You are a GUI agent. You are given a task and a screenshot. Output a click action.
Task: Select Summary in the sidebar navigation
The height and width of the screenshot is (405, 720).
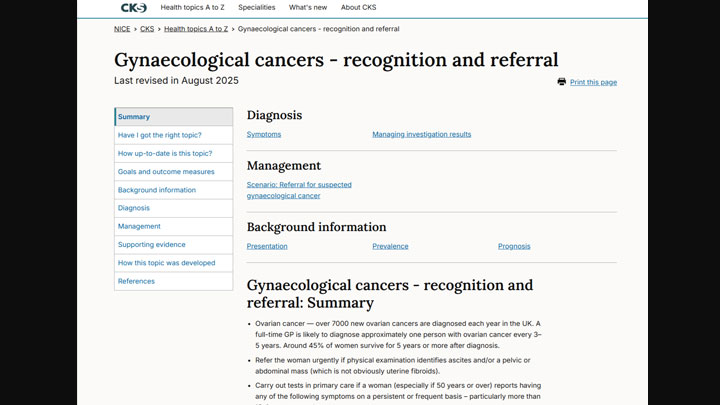134,117
